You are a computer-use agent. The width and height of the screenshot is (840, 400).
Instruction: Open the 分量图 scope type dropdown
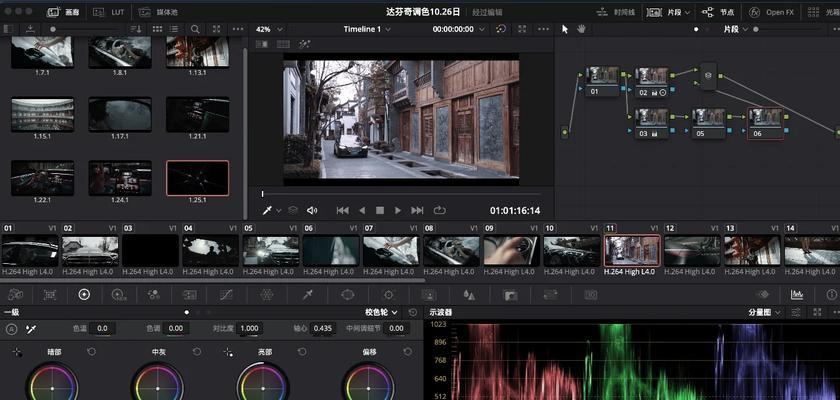click(765, 312)
